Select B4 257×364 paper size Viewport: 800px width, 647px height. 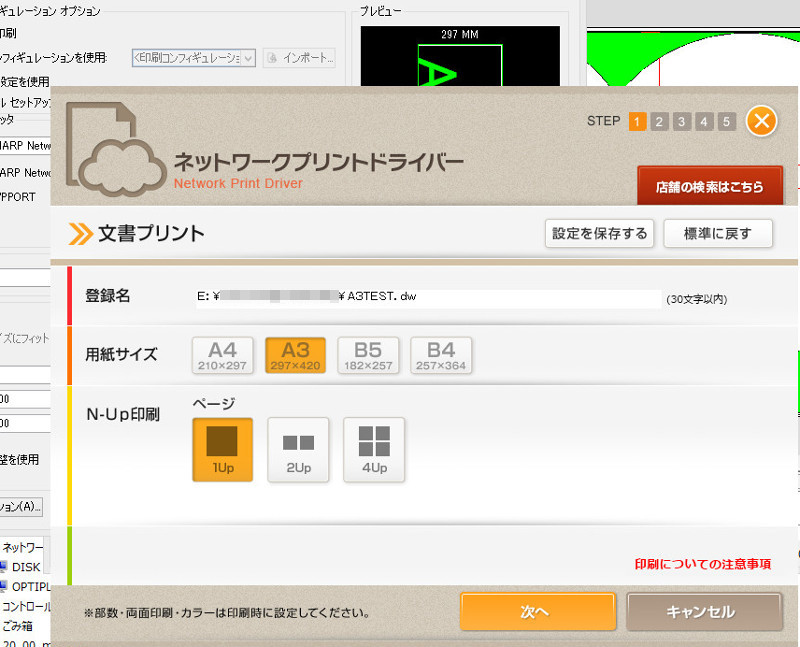pos(441,356)
